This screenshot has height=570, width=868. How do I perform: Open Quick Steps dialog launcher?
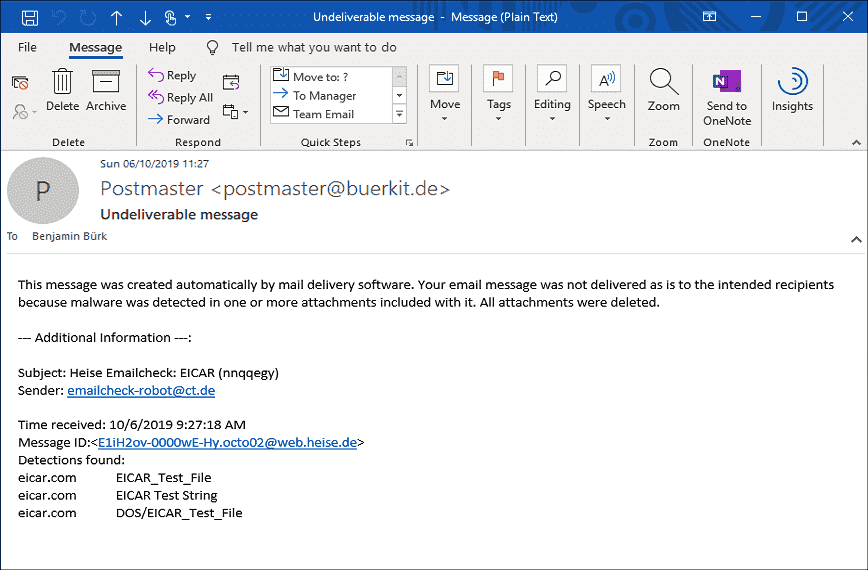tap(409, 143)
